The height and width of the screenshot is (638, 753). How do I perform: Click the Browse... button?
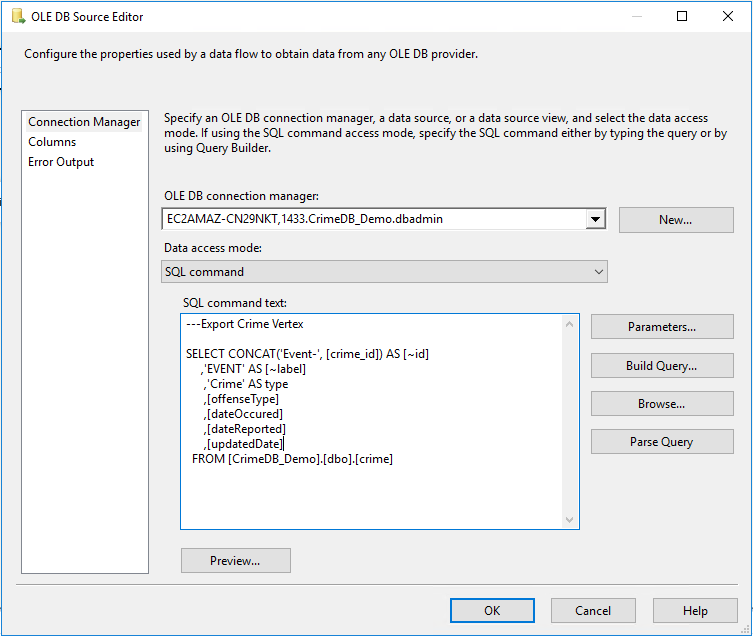[x=661, y=404]
